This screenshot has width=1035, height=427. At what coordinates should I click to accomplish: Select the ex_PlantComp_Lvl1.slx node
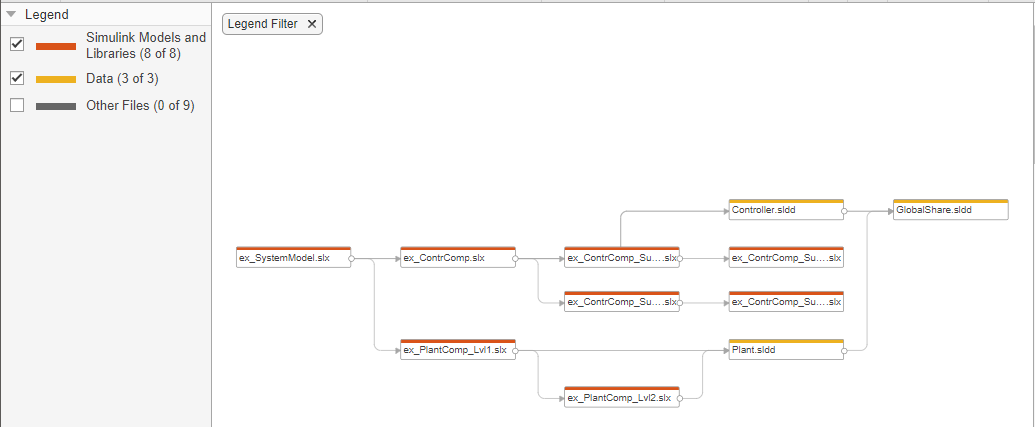[x=456, y=350]
